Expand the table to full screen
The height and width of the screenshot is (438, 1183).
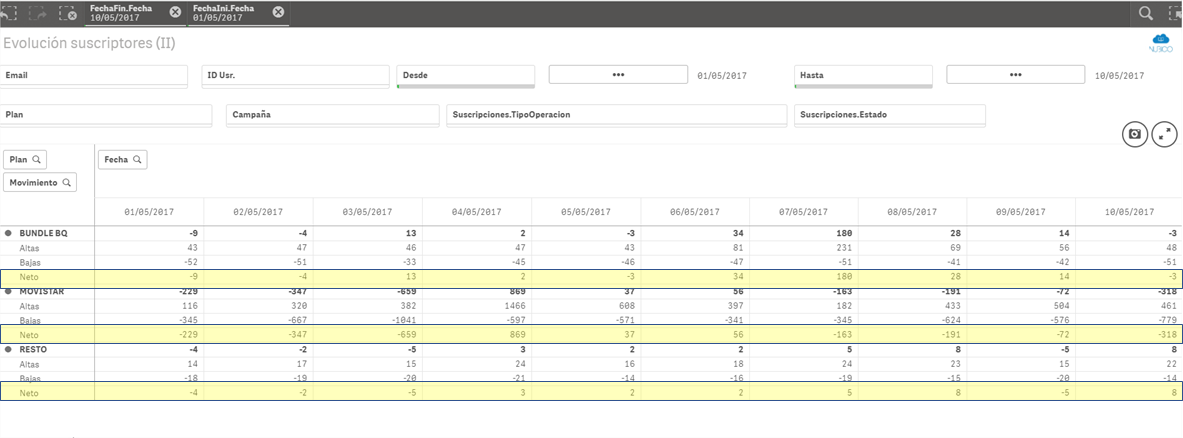1163,134
